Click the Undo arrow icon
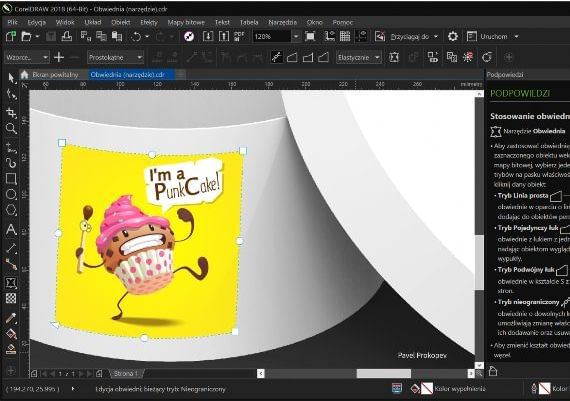The height and width of the screenshot is (401, 570). pyautogui.click(x=136, y=36)
